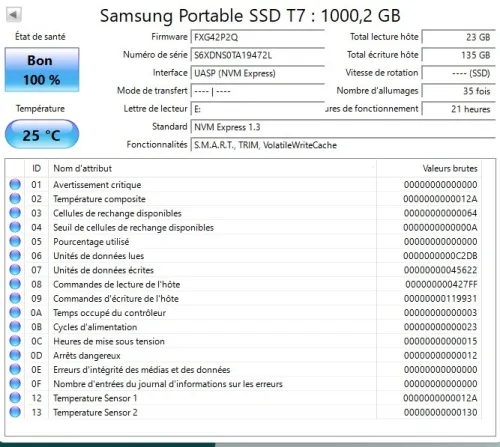Image resolution: width=500 pixels, height=447 pixels.
Task: Click status icon for Temps occupé du contrôleur
Action: tap(15, 313)
